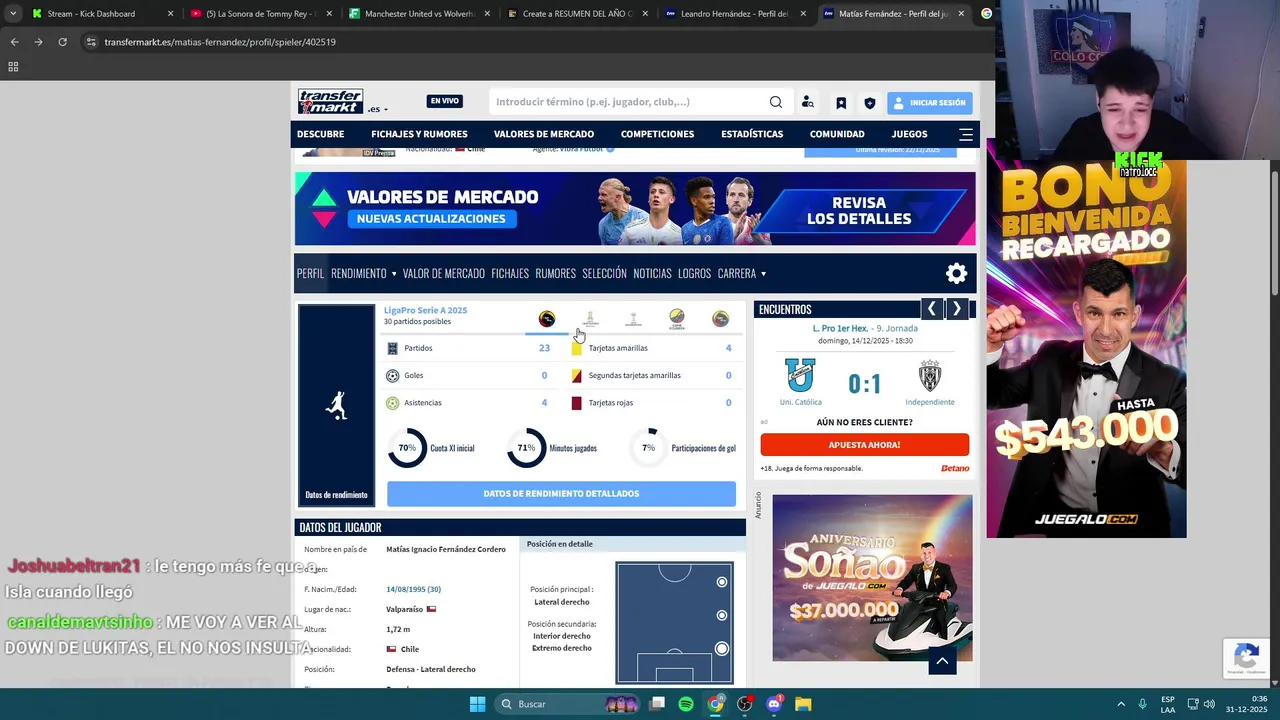Open the 0:1 match result
Image resolution: width=1280 pixels, height=720 pixels.
click(x=864, y=384)
